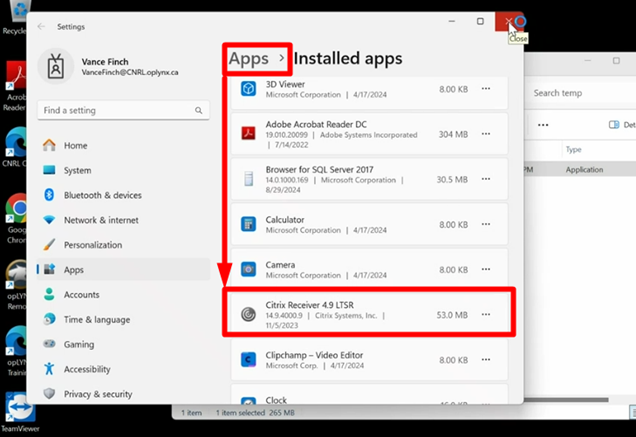Click the Apps breadcrumb link

coord(249,59)
